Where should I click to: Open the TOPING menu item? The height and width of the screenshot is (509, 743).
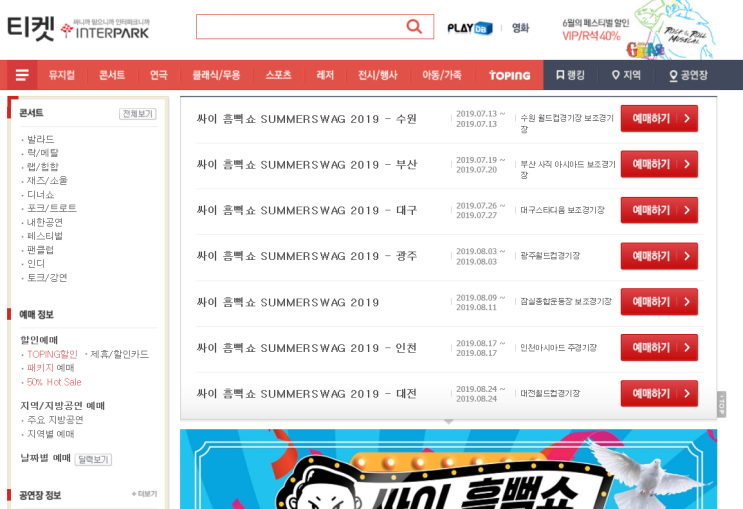(x=509, y=75)
